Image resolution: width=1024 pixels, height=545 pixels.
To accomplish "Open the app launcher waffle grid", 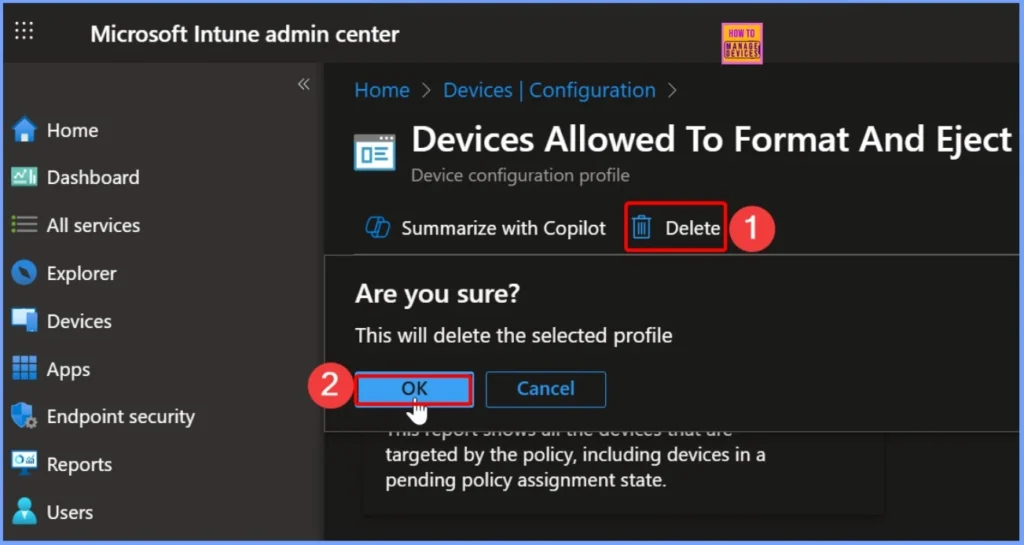I will pyautogui.click(x=24, y=31).
